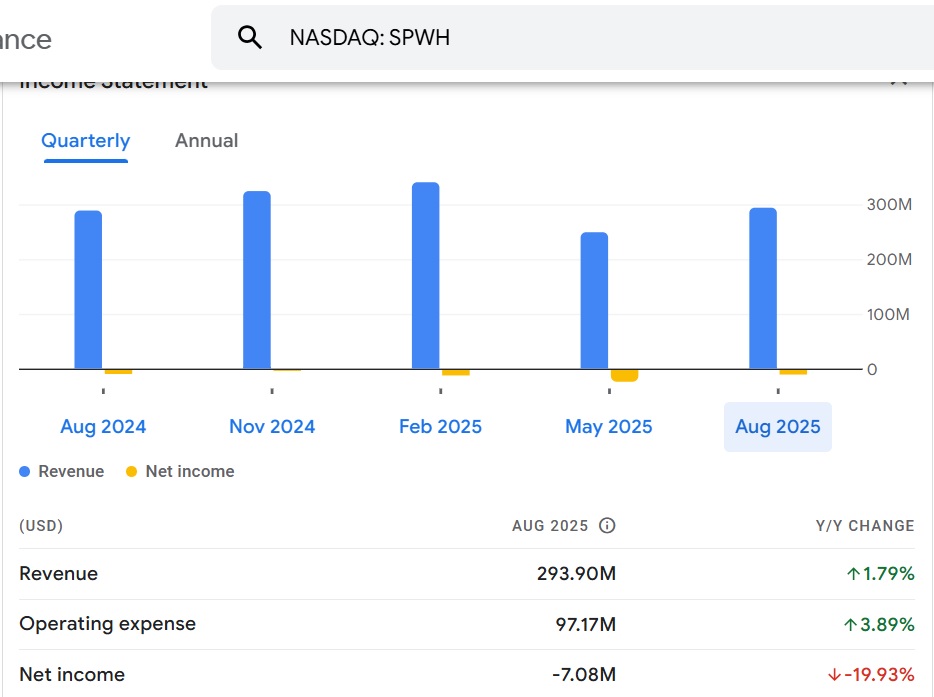Click the Operating expense row label
The width and height of the screenshot is (934, 697).
coord(107,624)
